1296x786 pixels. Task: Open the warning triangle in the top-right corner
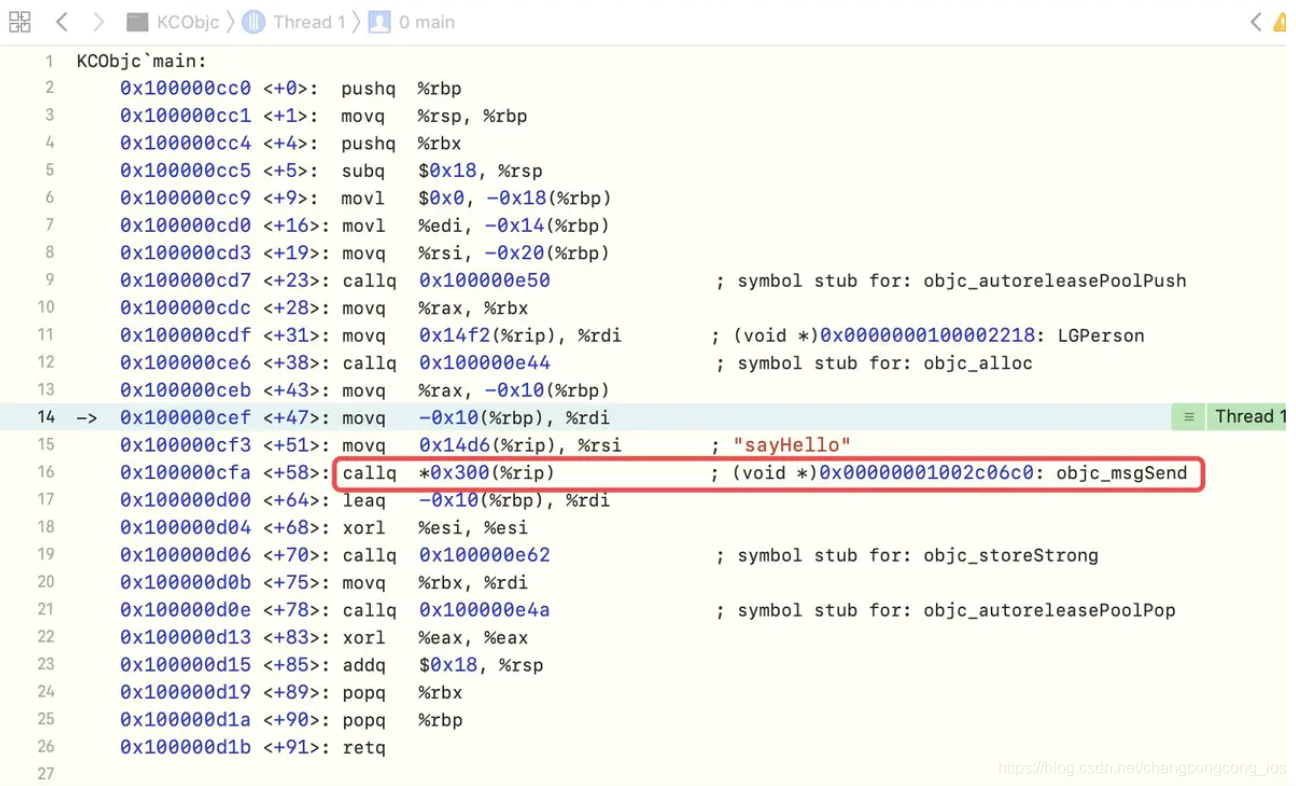click(1279, 21)
